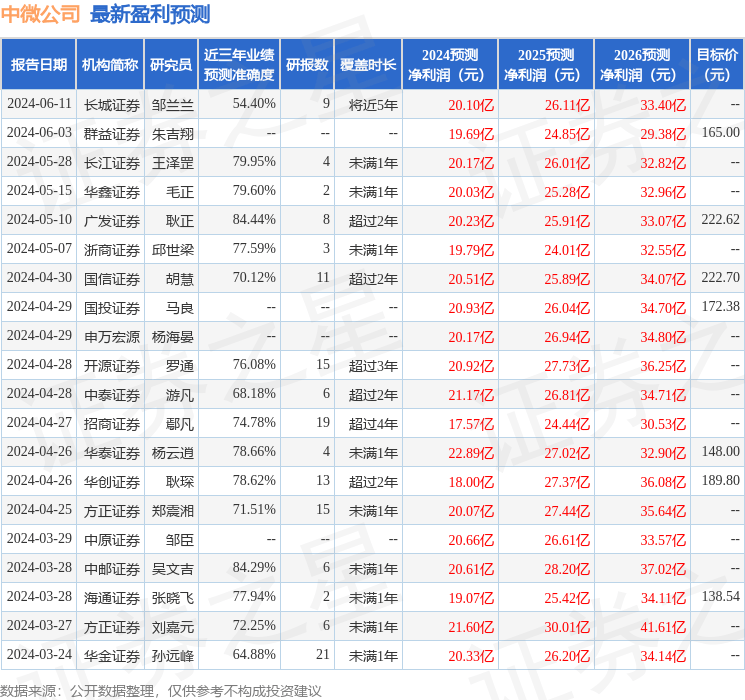Select the 中原证券 cell
The width and height of the screenshot is (745, 700).
click(x=112, y=540)
